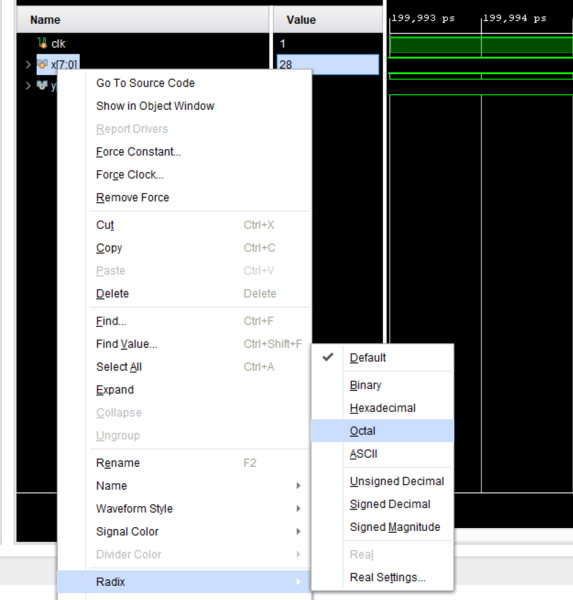
Task: Expand the y bus signal row
Action: pos(28,85)
